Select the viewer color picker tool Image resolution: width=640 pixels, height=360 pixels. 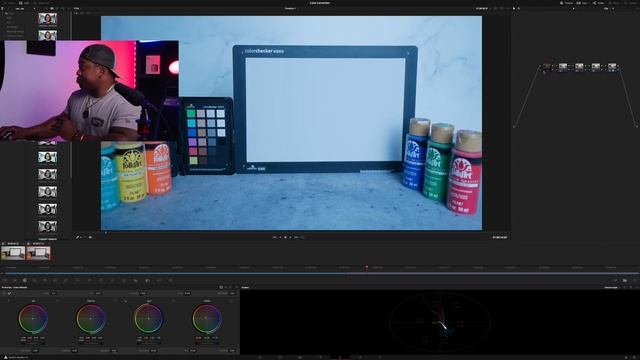click(x=78, y=237)
